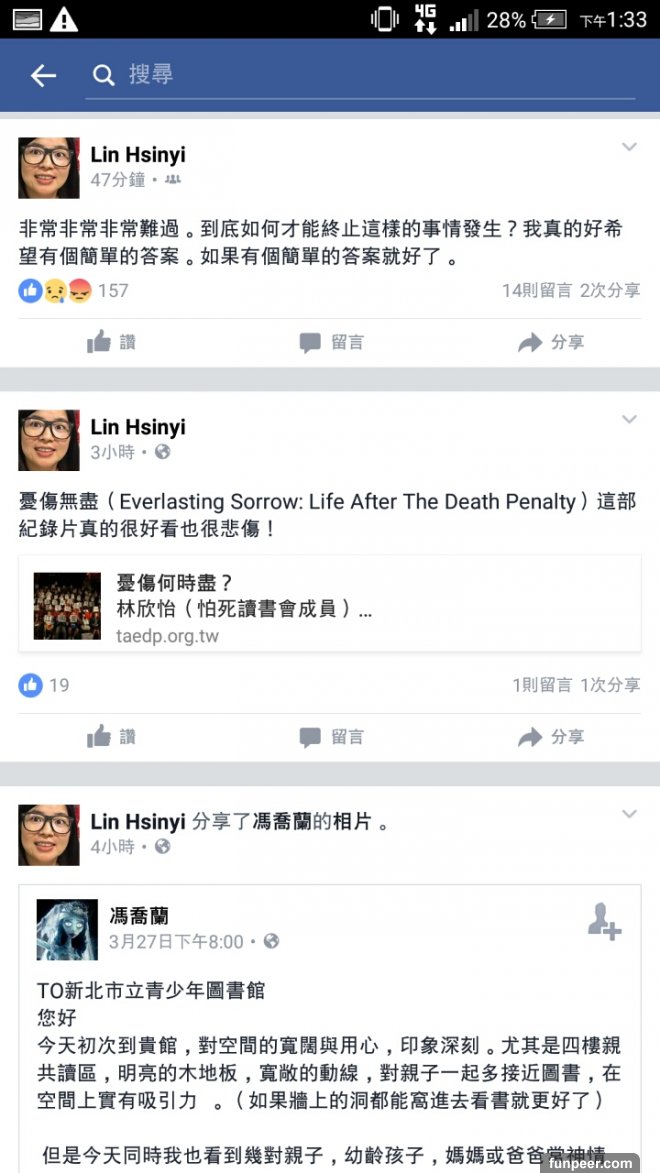660x1173 pixels.
Task: Open reaction emojis showing 157 count
Action: [73, 291]
